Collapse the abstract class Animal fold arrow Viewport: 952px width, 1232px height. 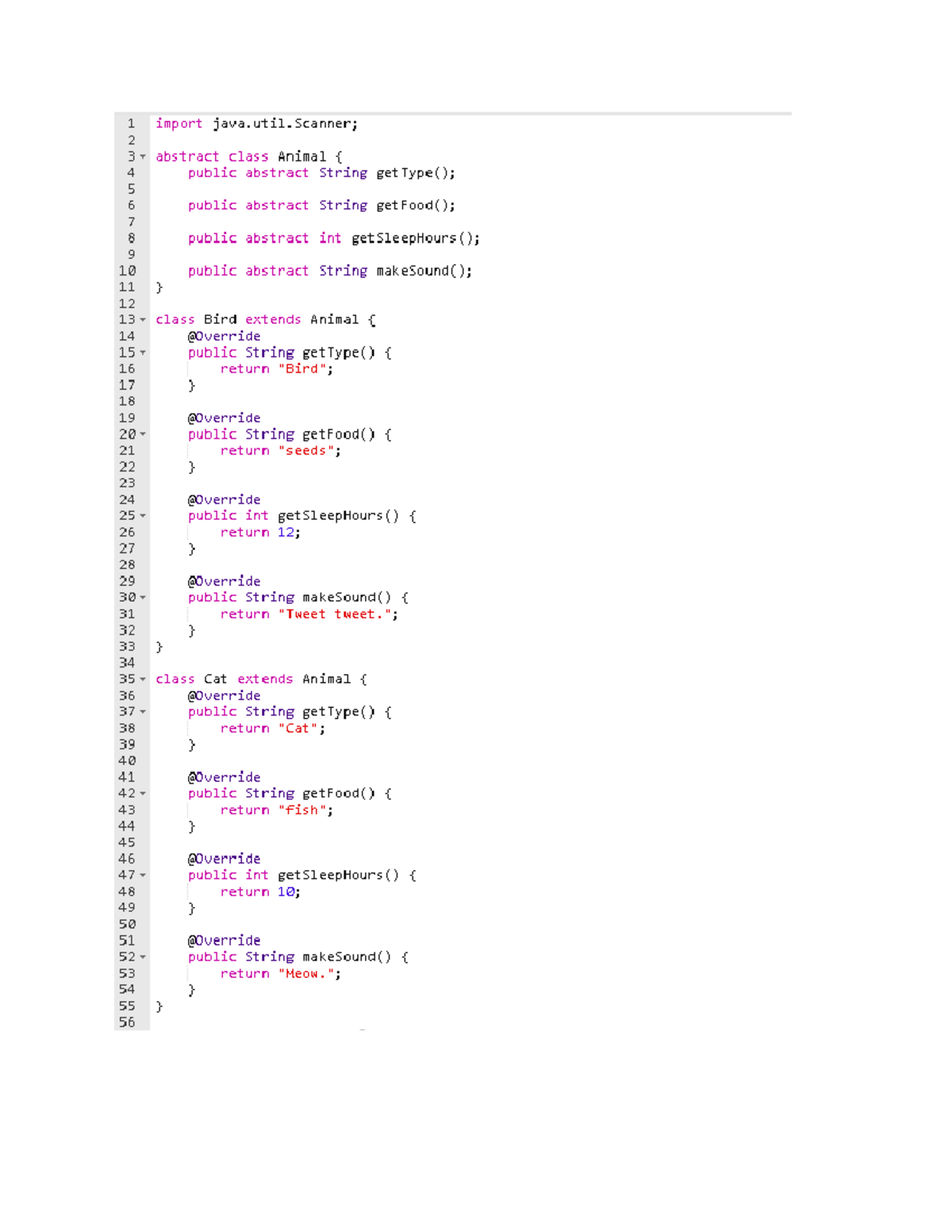point(143,157)
